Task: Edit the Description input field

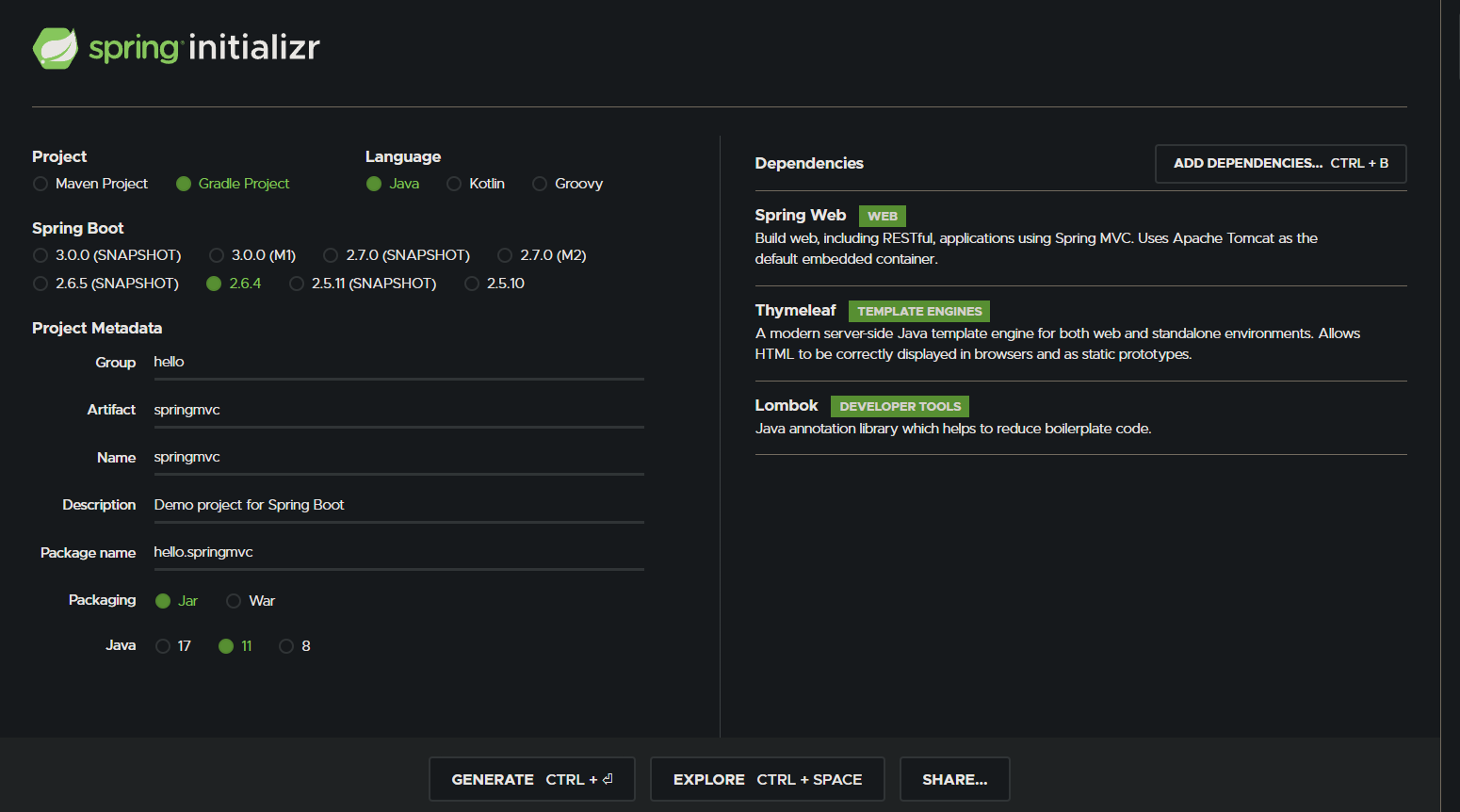Action: click(x=398, y=505)
